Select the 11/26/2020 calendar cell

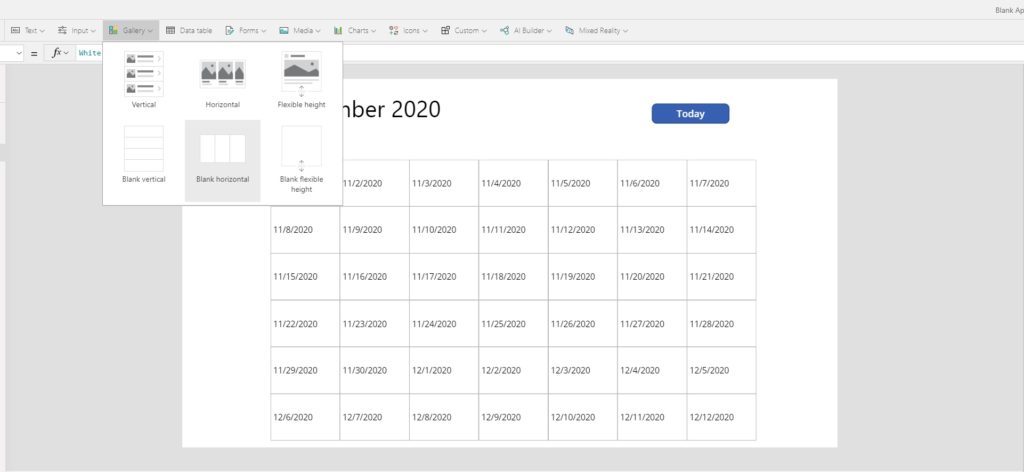[583, 324]
